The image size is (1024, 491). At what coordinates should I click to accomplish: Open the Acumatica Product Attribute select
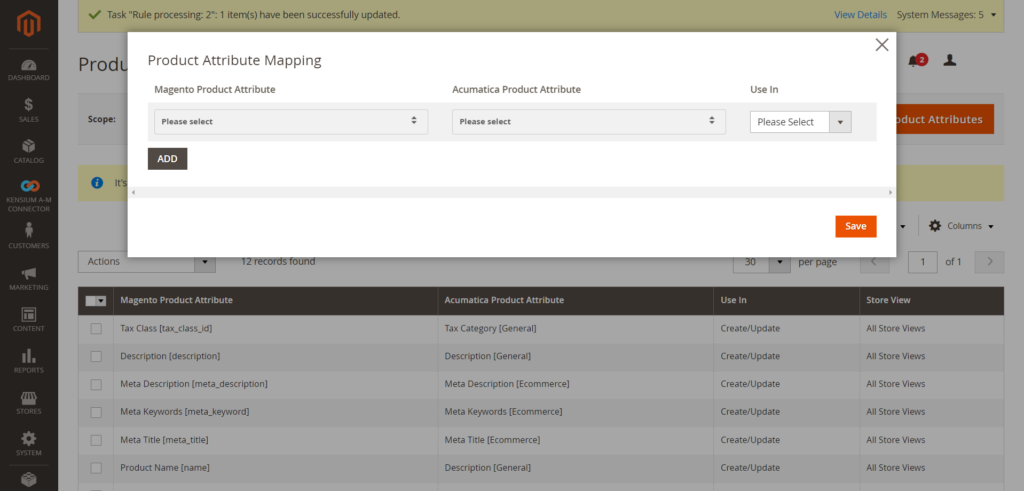(588, 121)
